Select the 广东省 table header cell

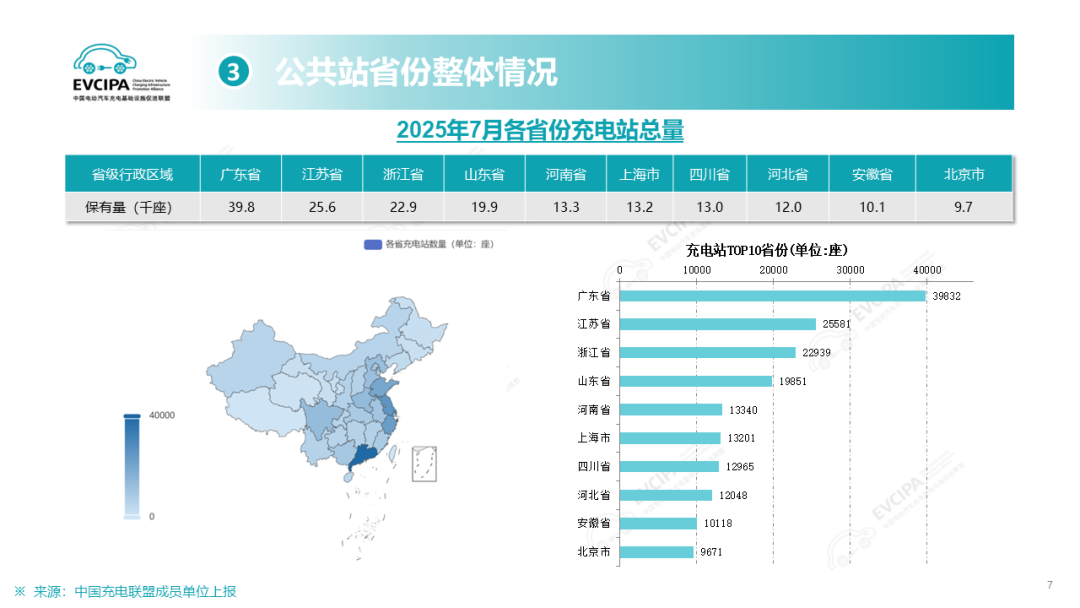pos(240,174)
